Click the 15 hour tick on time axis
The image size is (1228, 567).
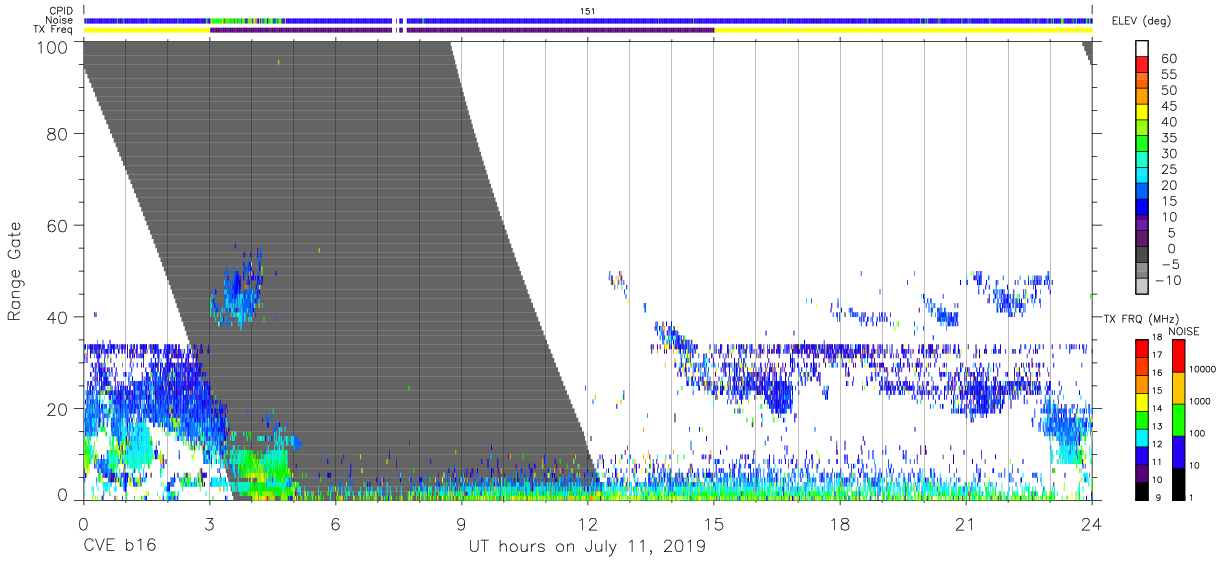714,524
